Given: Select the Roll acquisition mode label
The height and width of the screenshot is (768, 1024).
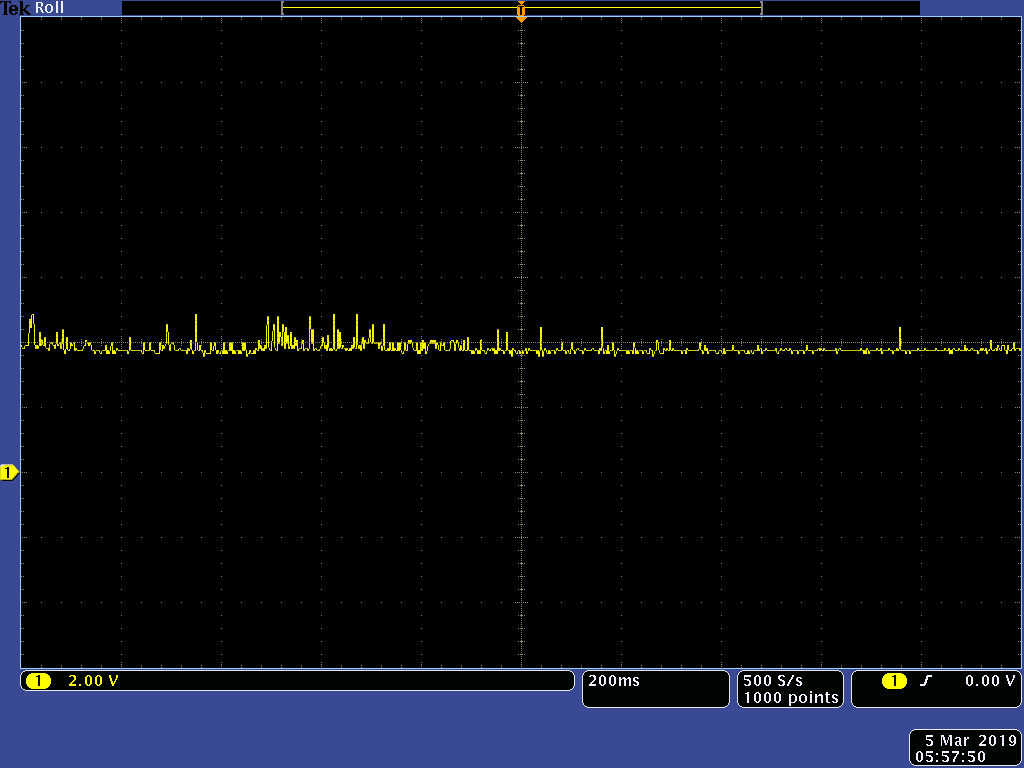Looking at the screenshot, I should pyautogui.click(x=50, y=8).
